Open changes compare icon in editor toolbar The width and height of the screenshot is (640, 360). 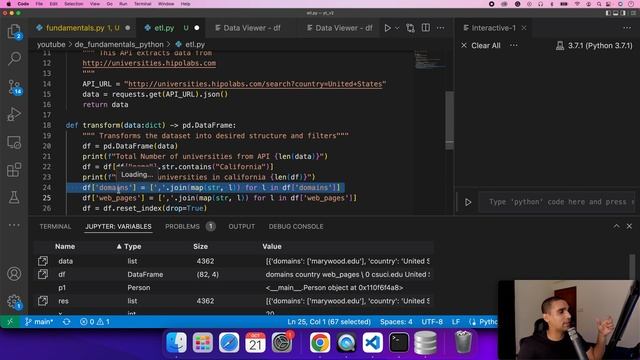point(410,28)
